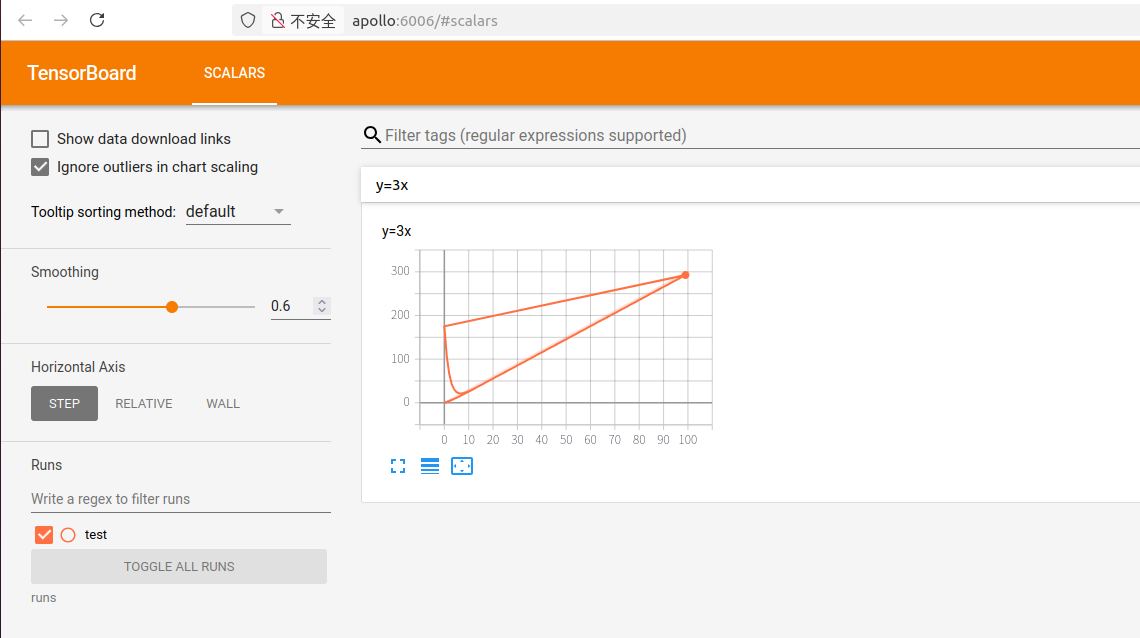Viewport: 1140px width, 638px height.
Task: Collapse the y=3x category header
Action: 750,185
